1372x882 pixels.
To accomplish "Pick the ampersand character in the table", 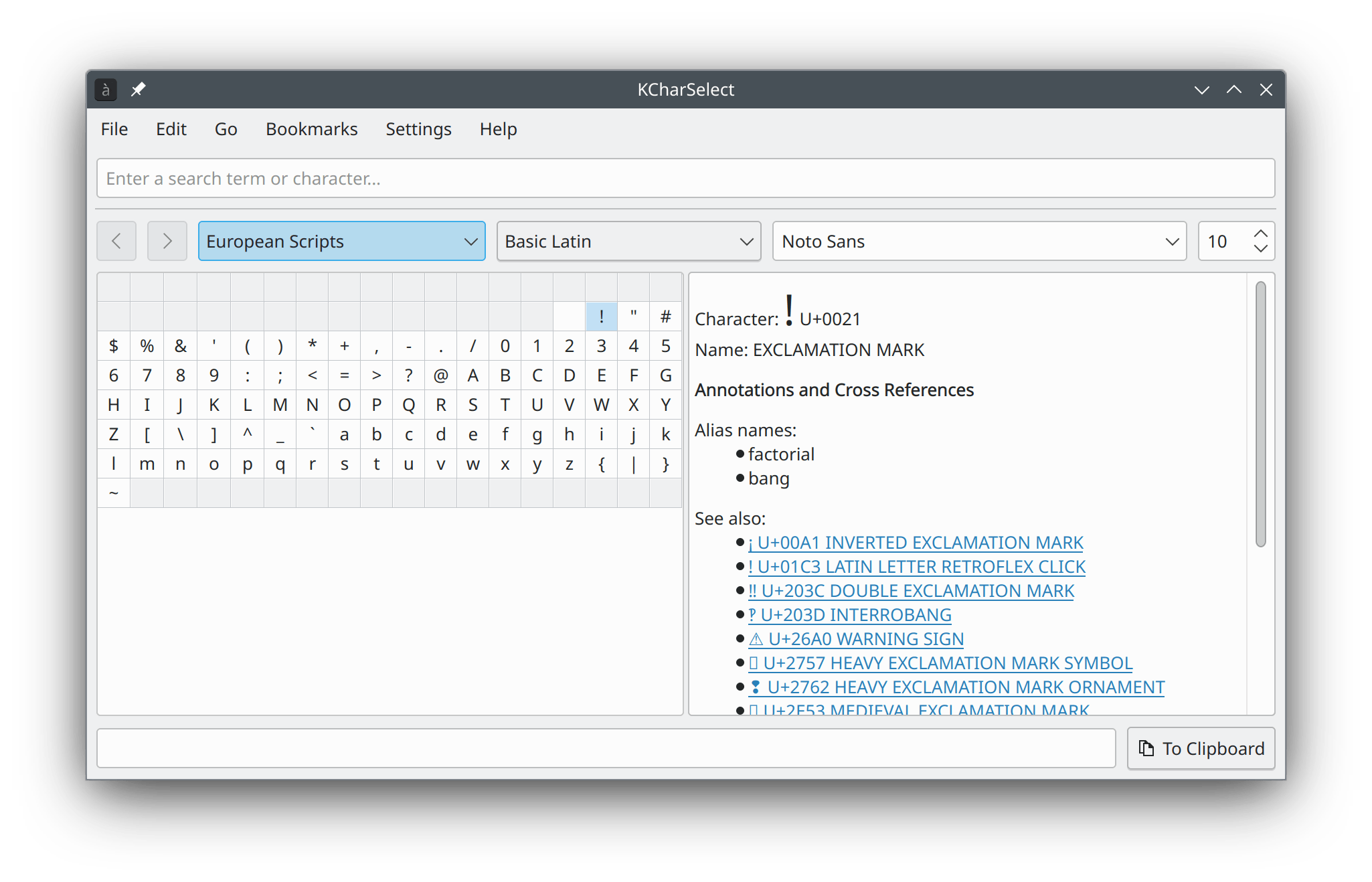I will pos(180,346).
